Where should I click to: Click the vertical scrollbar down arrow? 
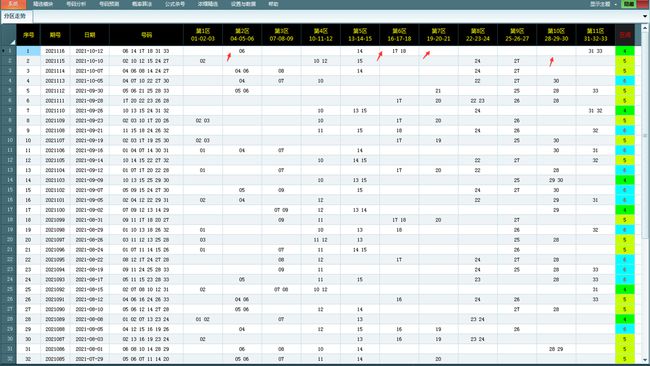coord(645,360)
